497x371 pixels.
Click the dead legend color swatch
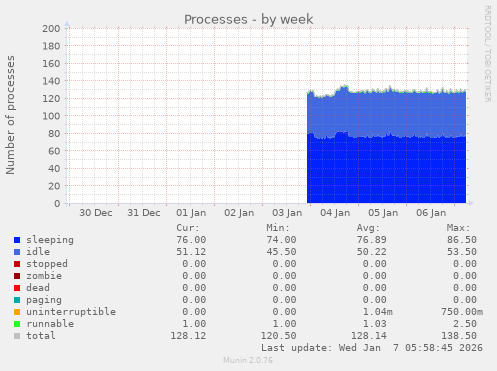click(x=17, y=288)
